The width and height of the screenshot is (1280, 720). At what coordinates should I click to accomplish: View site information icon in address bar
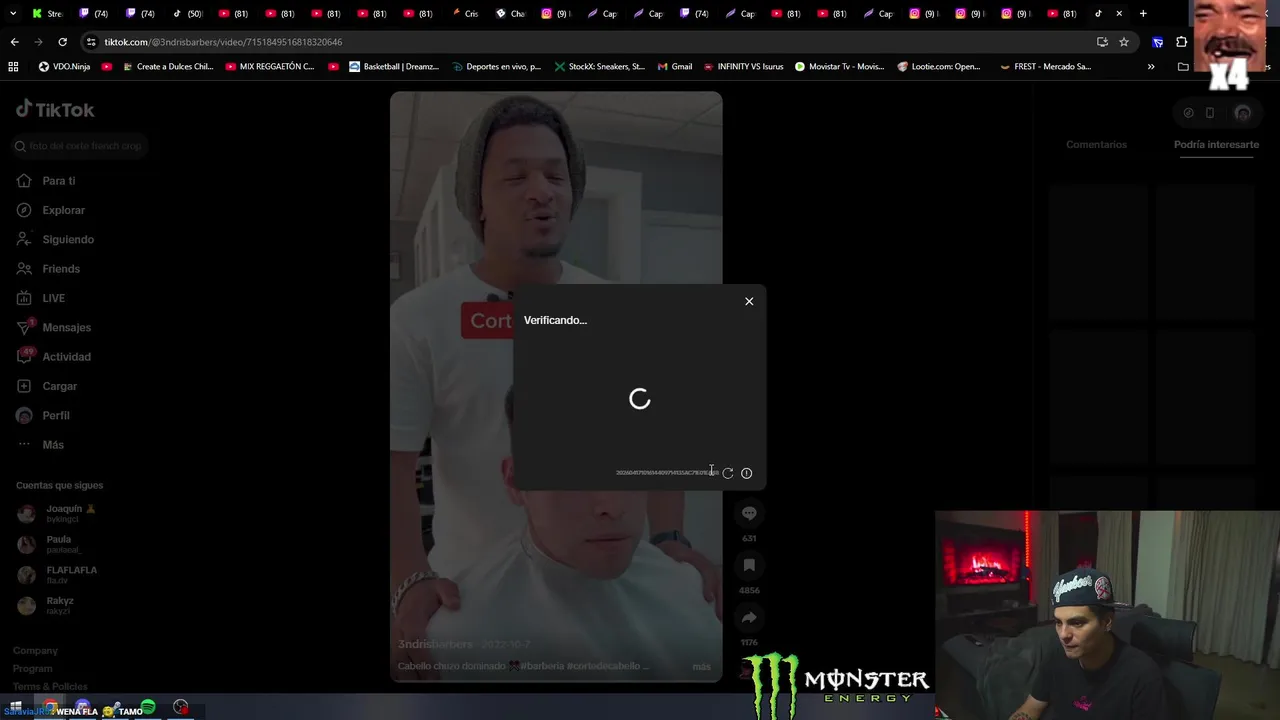pos(91,42)
